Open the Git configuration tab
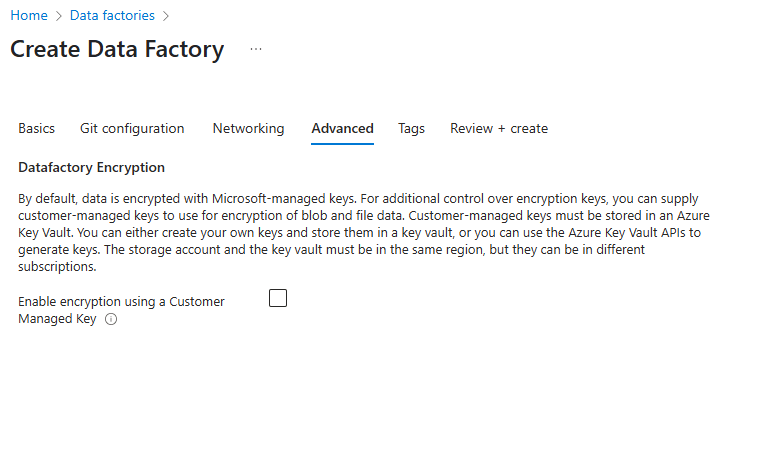The width and height of the screenshot is (765, 457). pos(132,128)
